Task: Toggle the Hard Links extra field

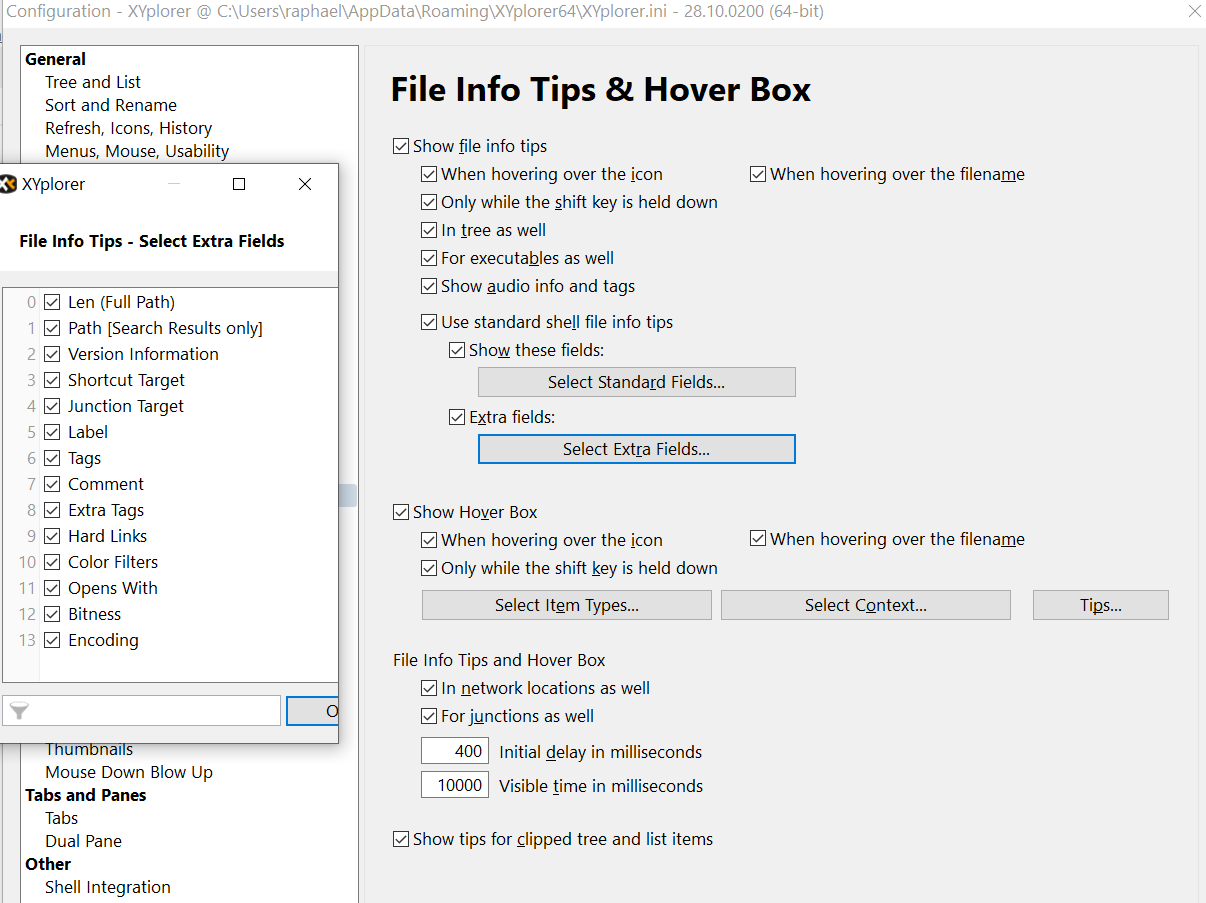Action: pyautogui.click(x=52, y=536)
